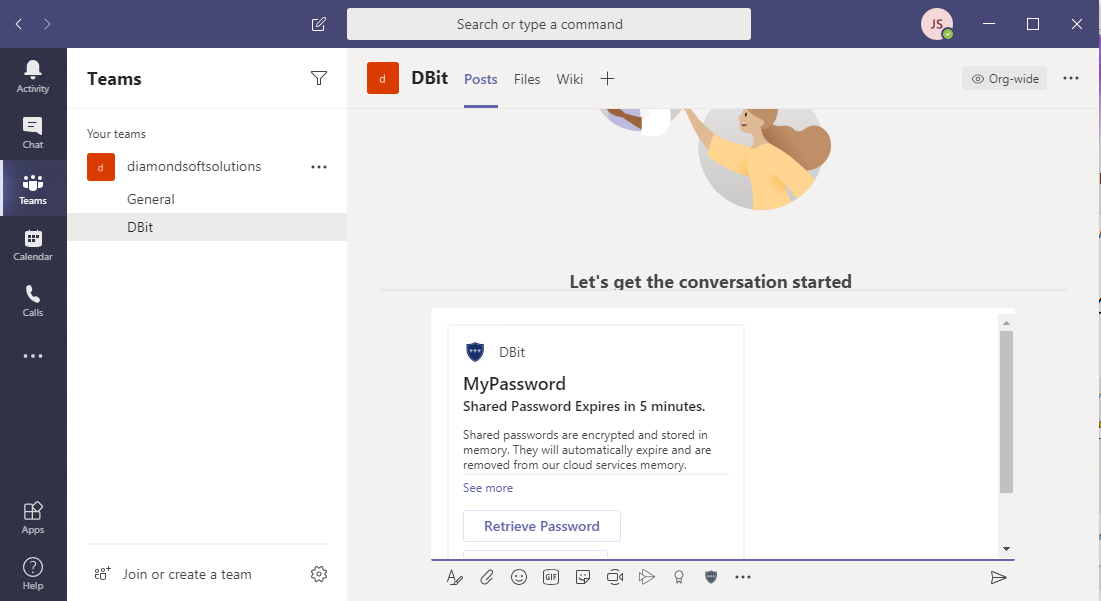The image size is (1101, 601).
Task: Add a new tab with plus
Action: tap(607, 79)
